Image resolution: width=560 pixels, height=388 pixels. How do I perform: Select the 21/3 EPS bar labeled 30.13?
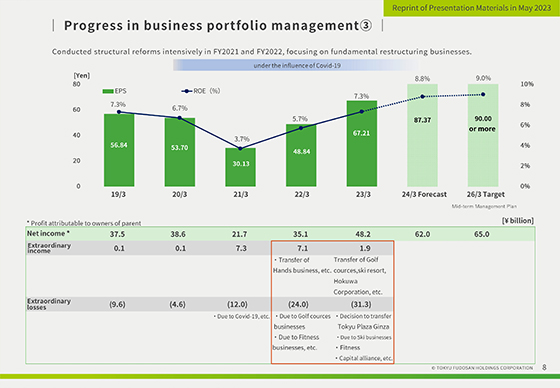coord(240,167)
